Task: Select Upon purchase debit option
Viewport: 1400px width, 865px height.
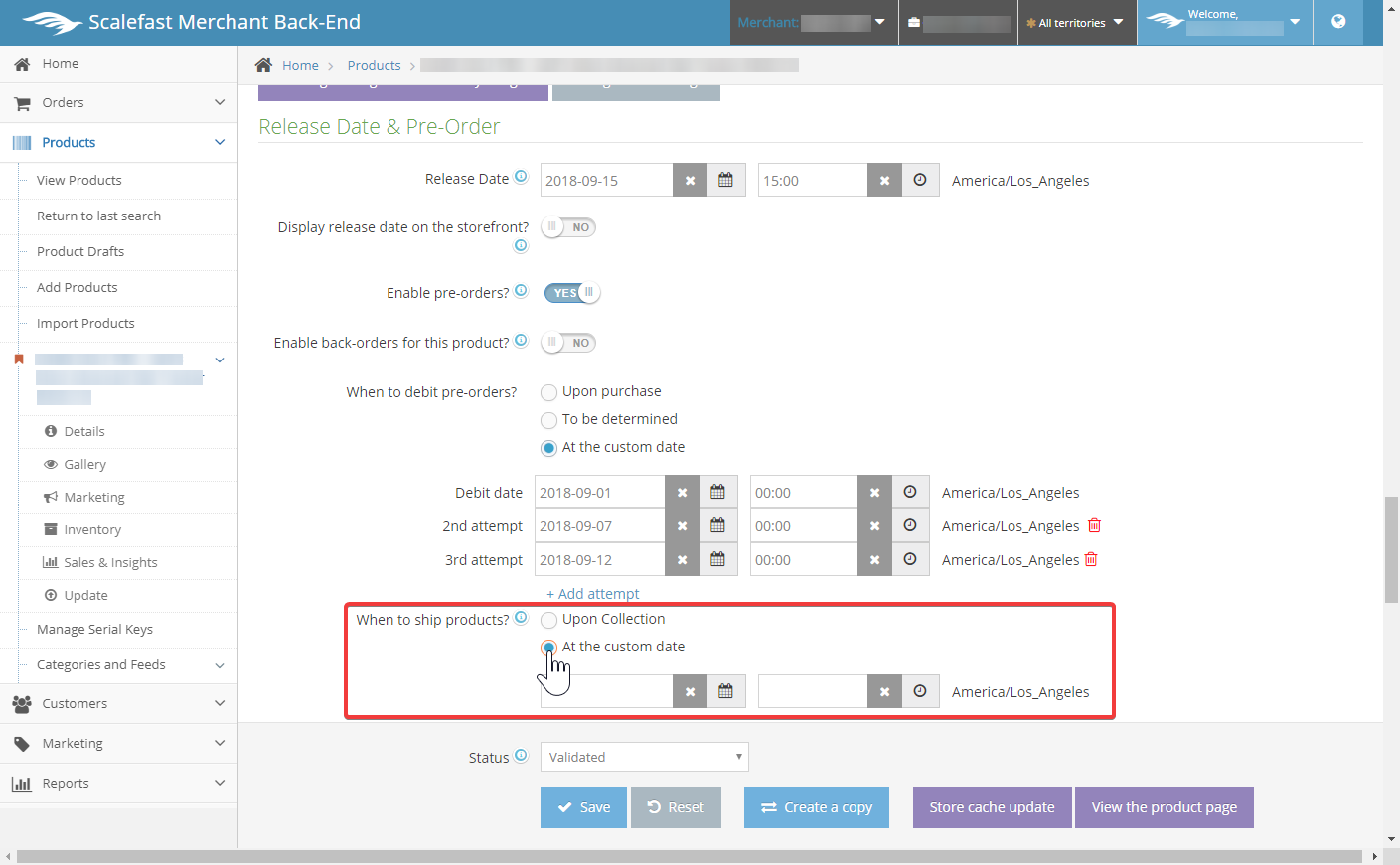Action: pos(548,392)
